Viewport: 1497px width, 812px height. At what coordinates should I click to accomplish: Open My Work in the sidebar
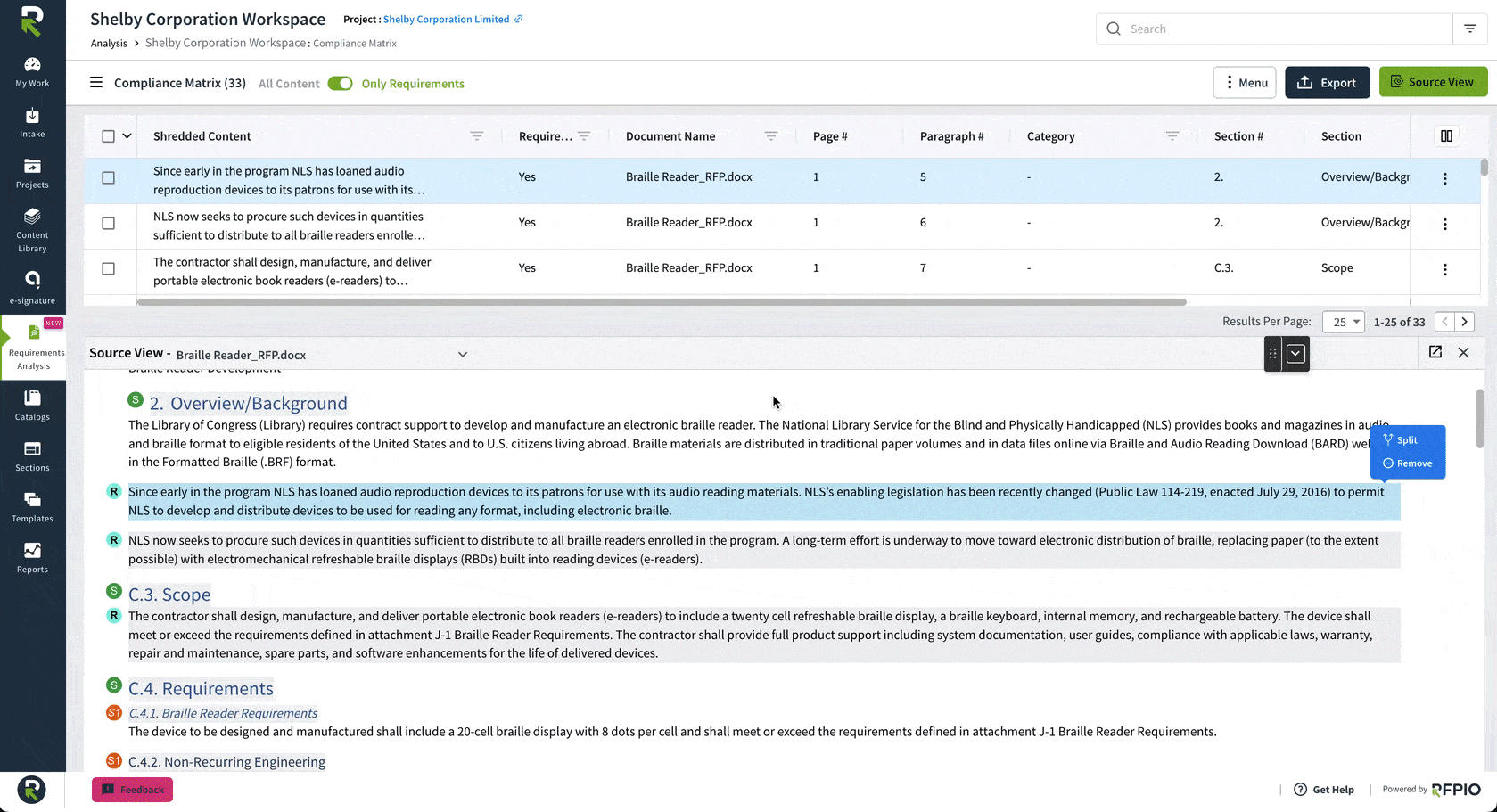click(32, 72)
